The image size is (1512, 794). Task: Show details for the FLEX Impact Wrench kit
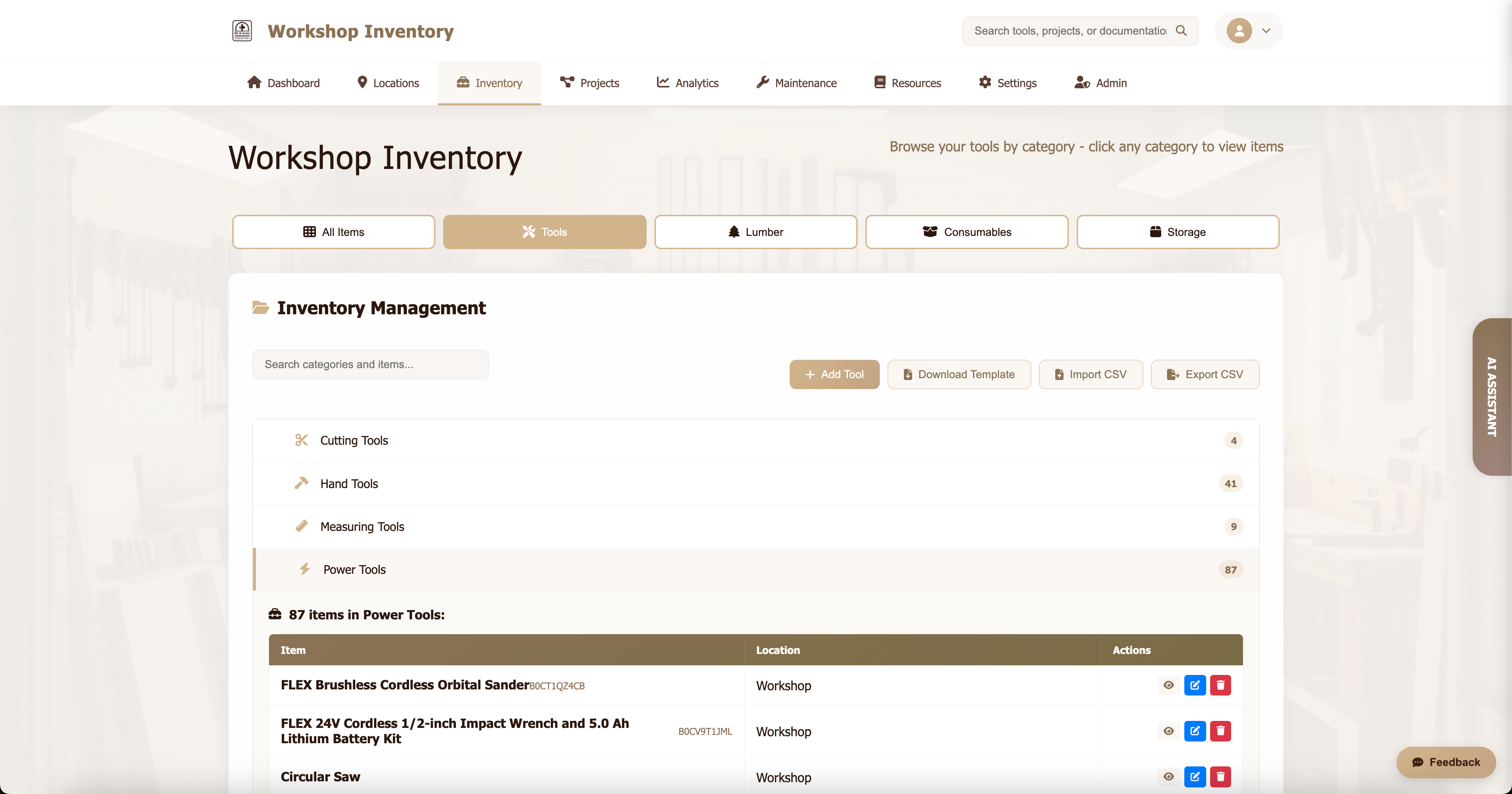(x=1168, y=731)
